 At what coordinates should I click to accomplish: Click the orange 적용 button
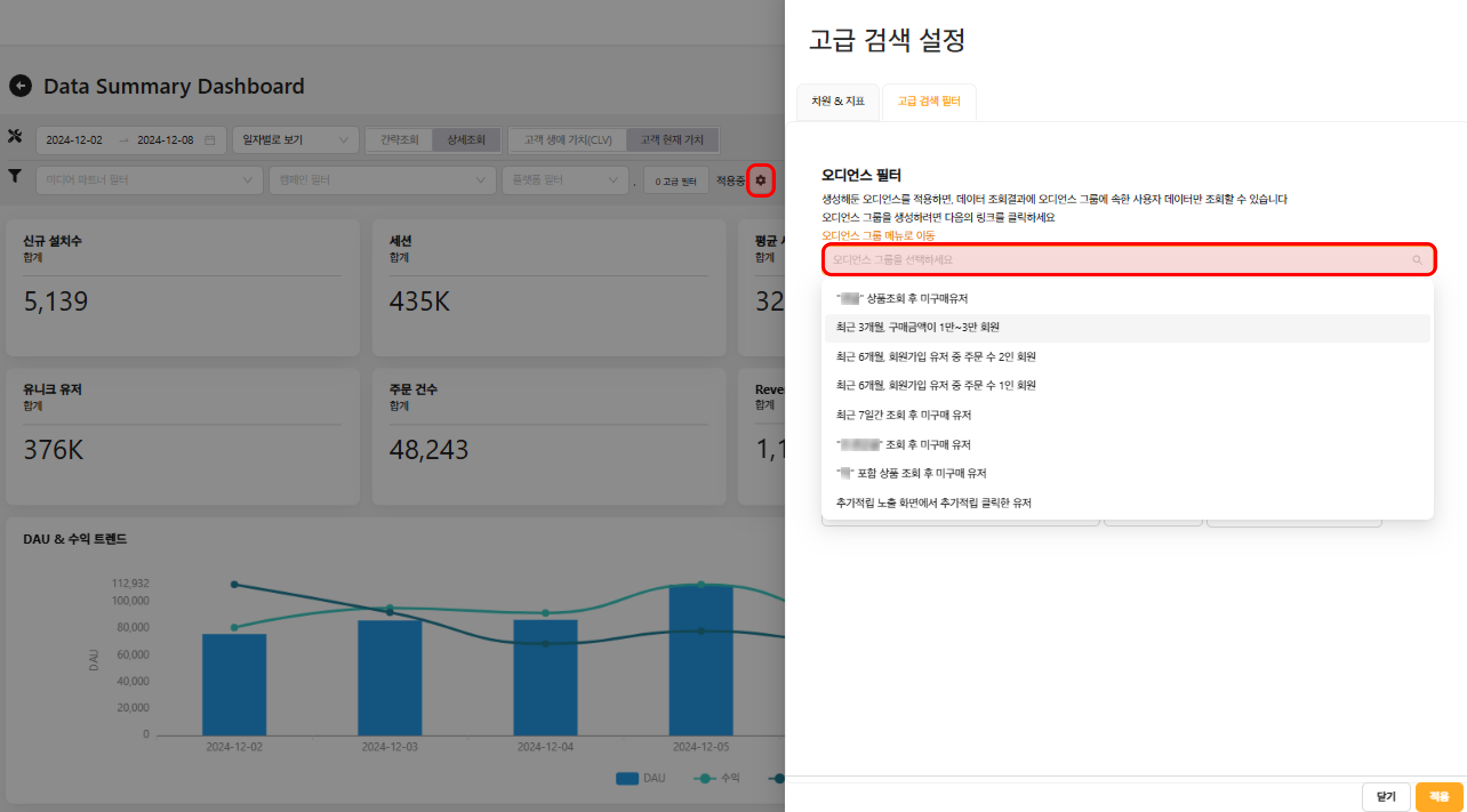coord(1438,796)
